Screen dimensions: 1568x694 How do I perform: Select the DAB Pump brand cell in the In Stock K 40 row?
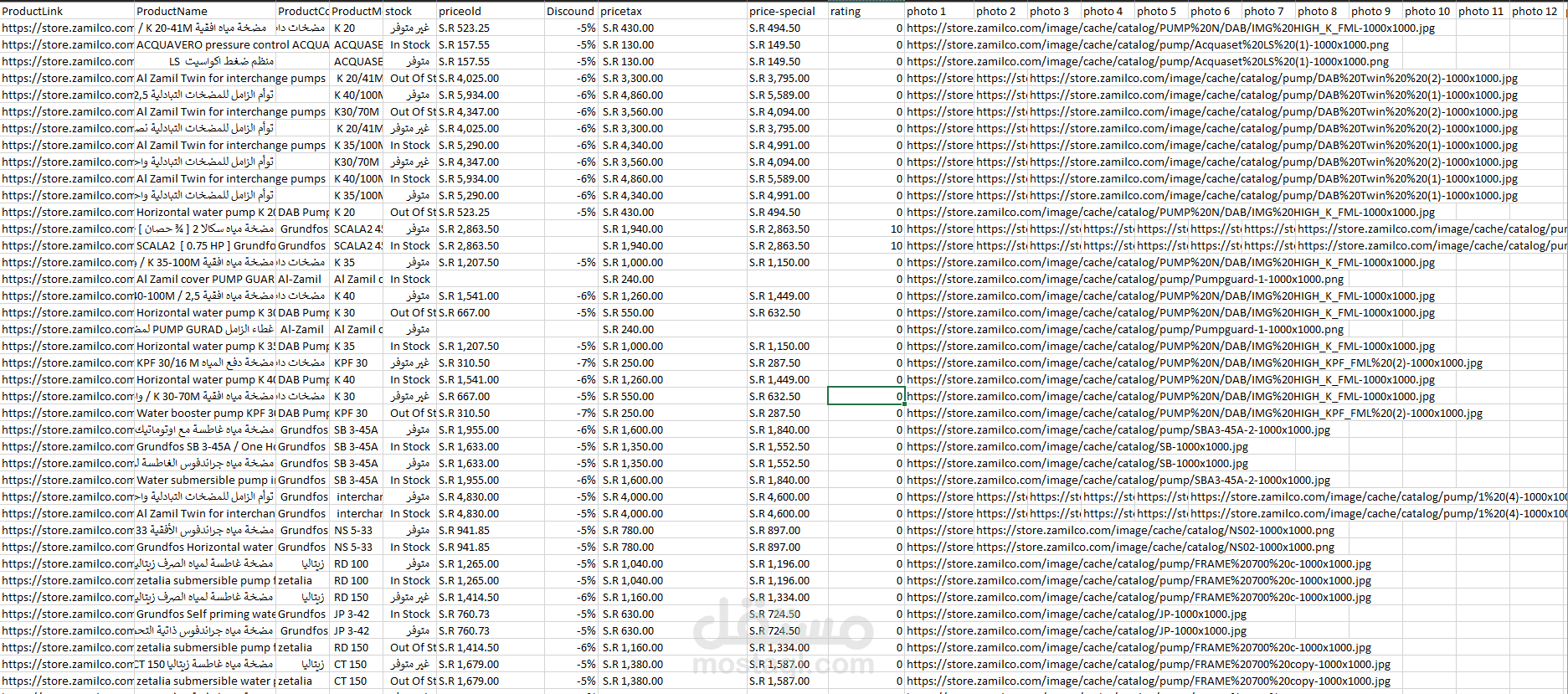303,379
